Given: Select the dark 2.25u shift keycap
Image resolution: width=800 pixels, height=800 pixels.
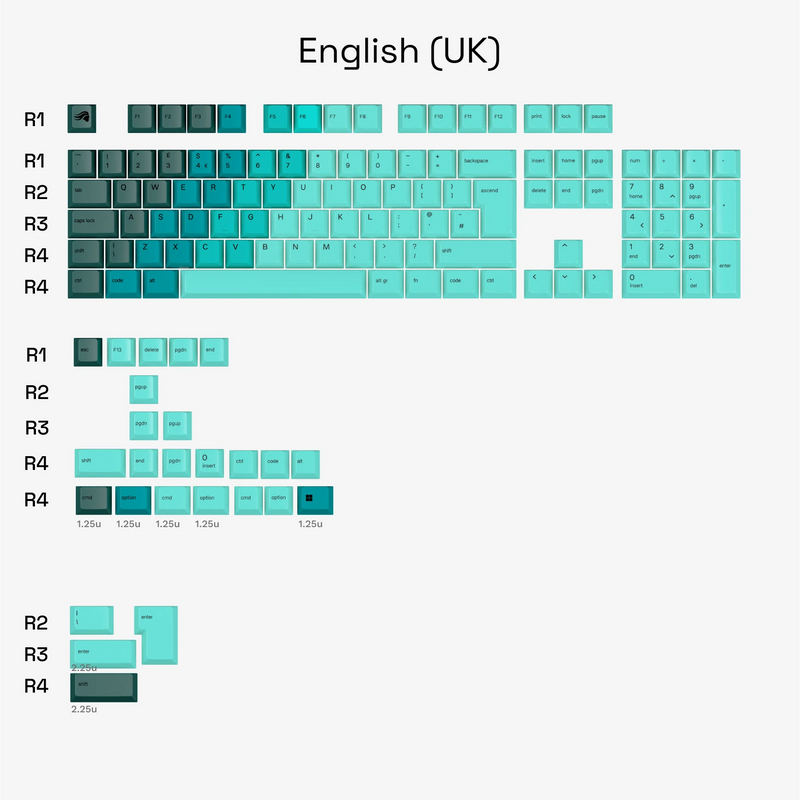Looking at the screenshot, I should (102, 687).
